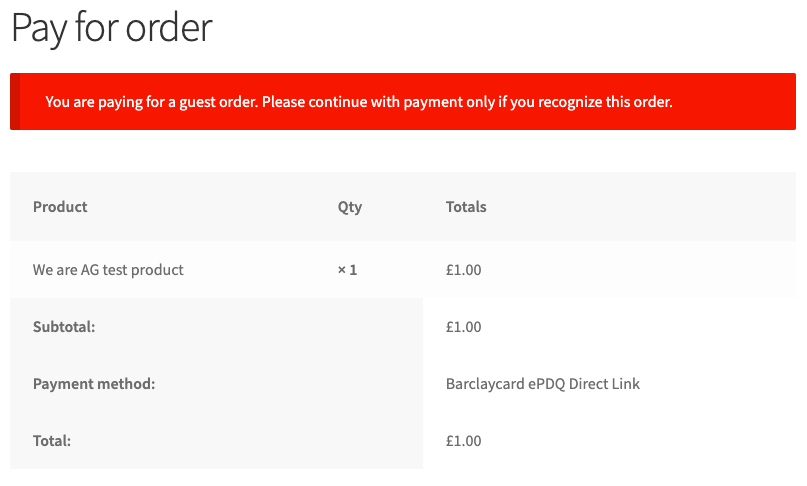Click the red guest order notice banner
Screen dimensions: 807x486
403,101
